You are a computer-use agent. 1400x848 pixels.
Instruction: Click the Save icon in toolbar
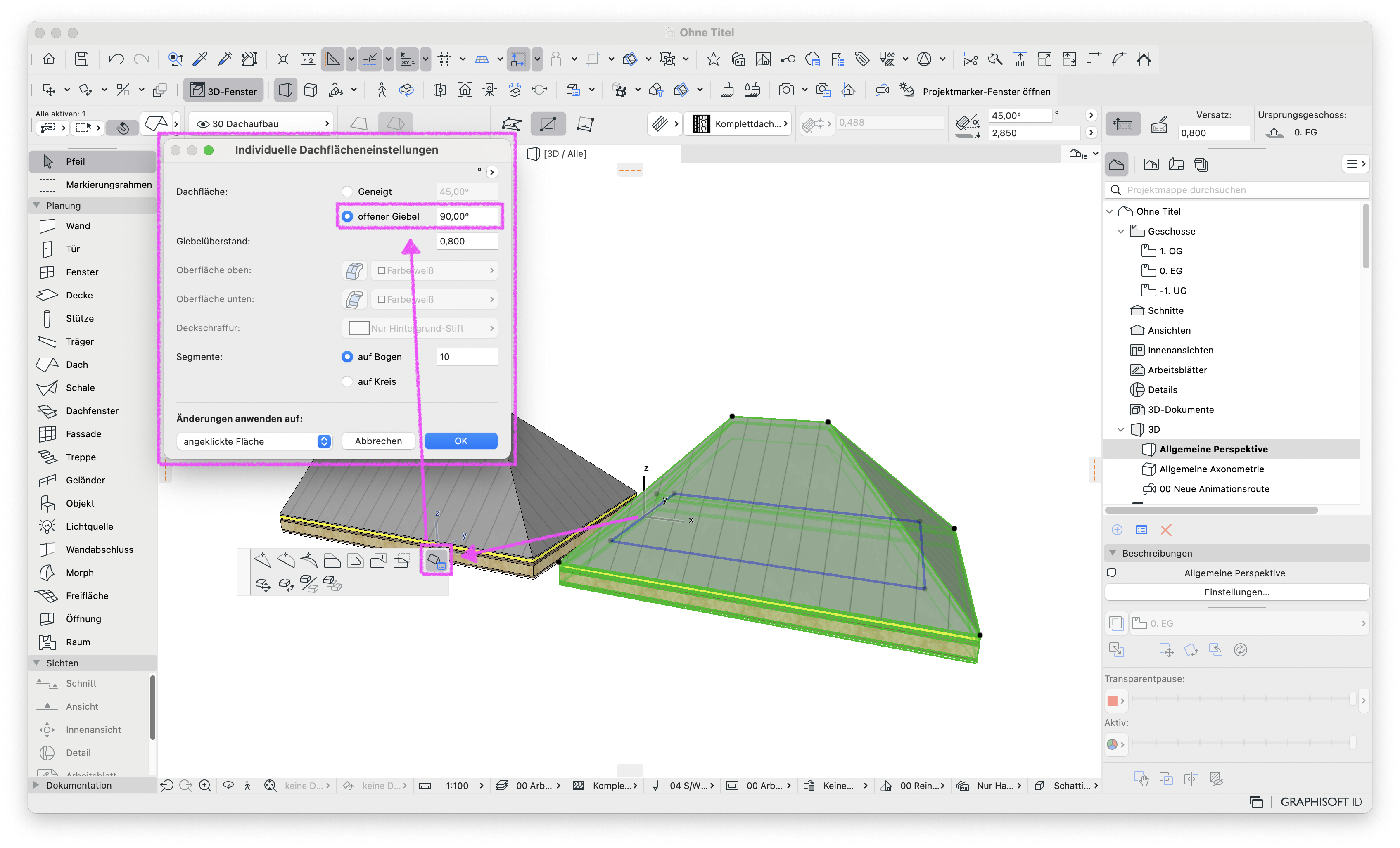click(82, 59)
